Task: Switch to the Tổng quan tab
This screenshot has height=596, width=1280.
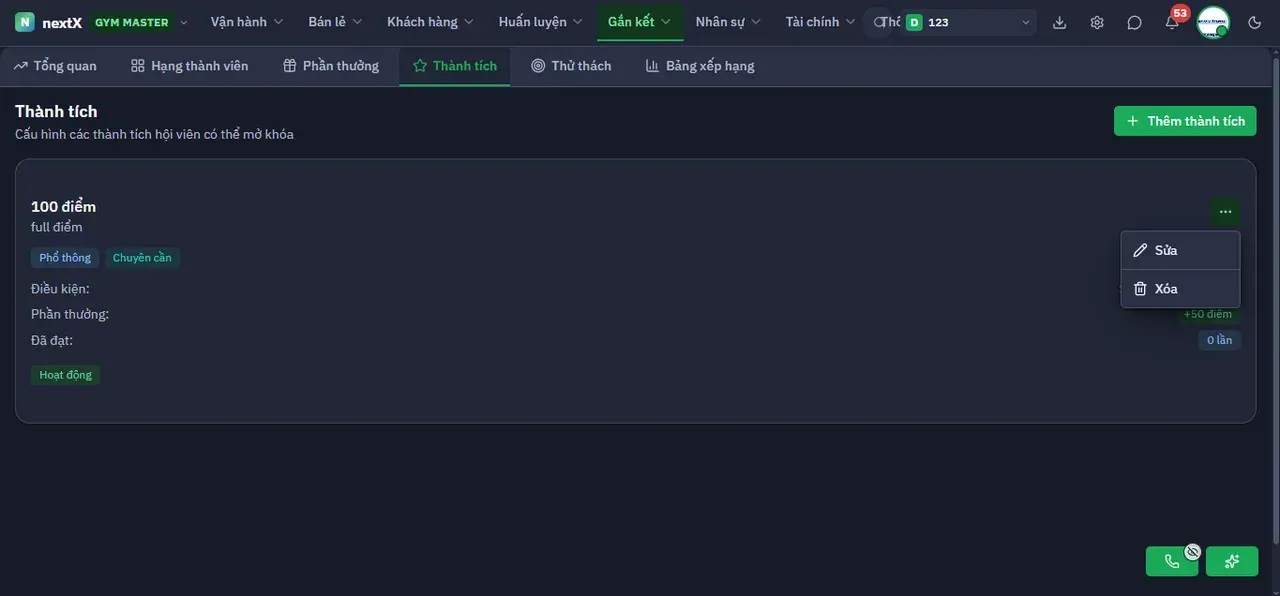Action: 56,66
